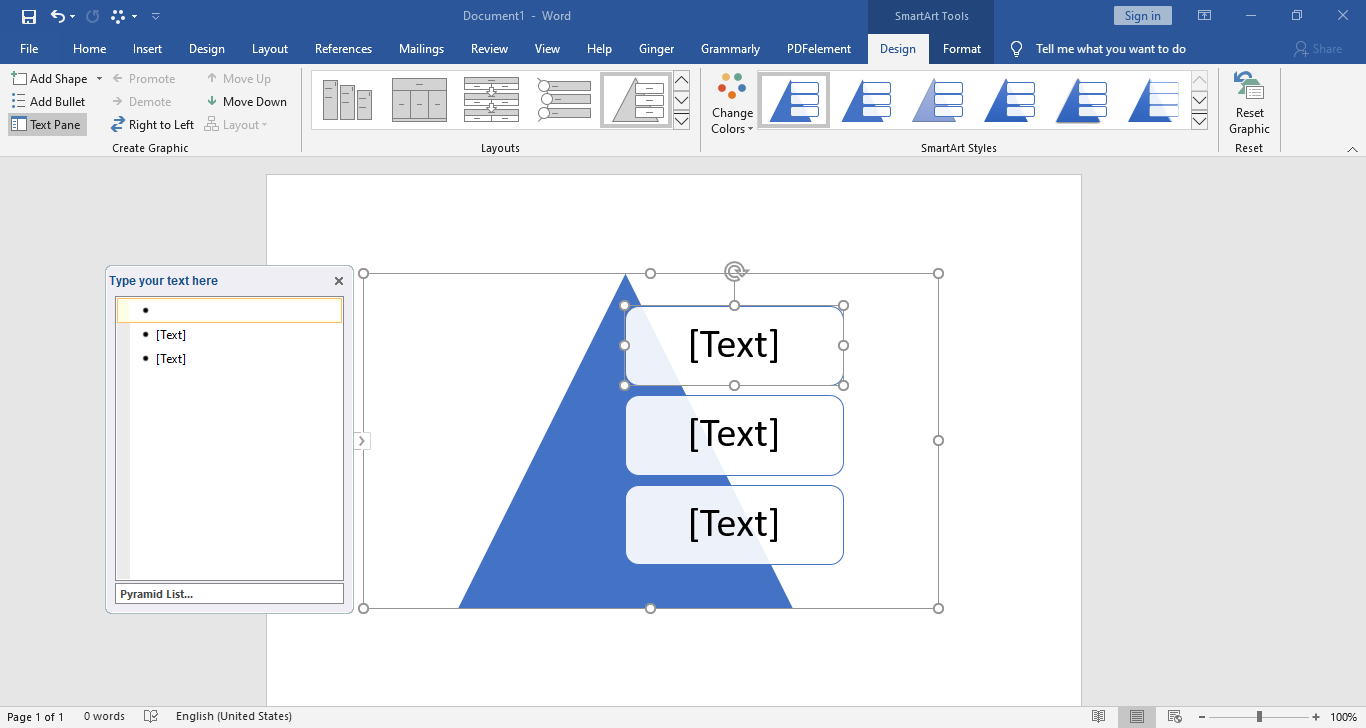
Task: Click Move Down in Create Graphic group
Action: click(247, 101)
